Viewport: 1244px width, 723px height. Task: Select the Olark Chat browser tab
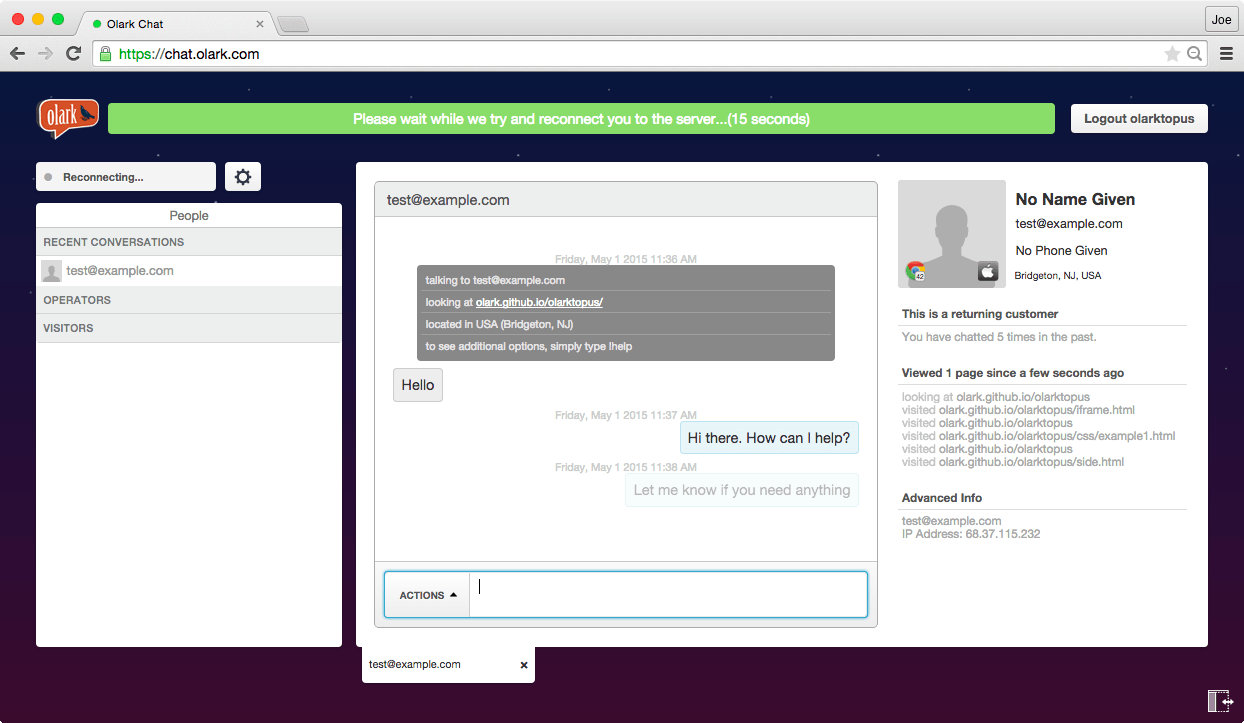click(x=175, y=23)
